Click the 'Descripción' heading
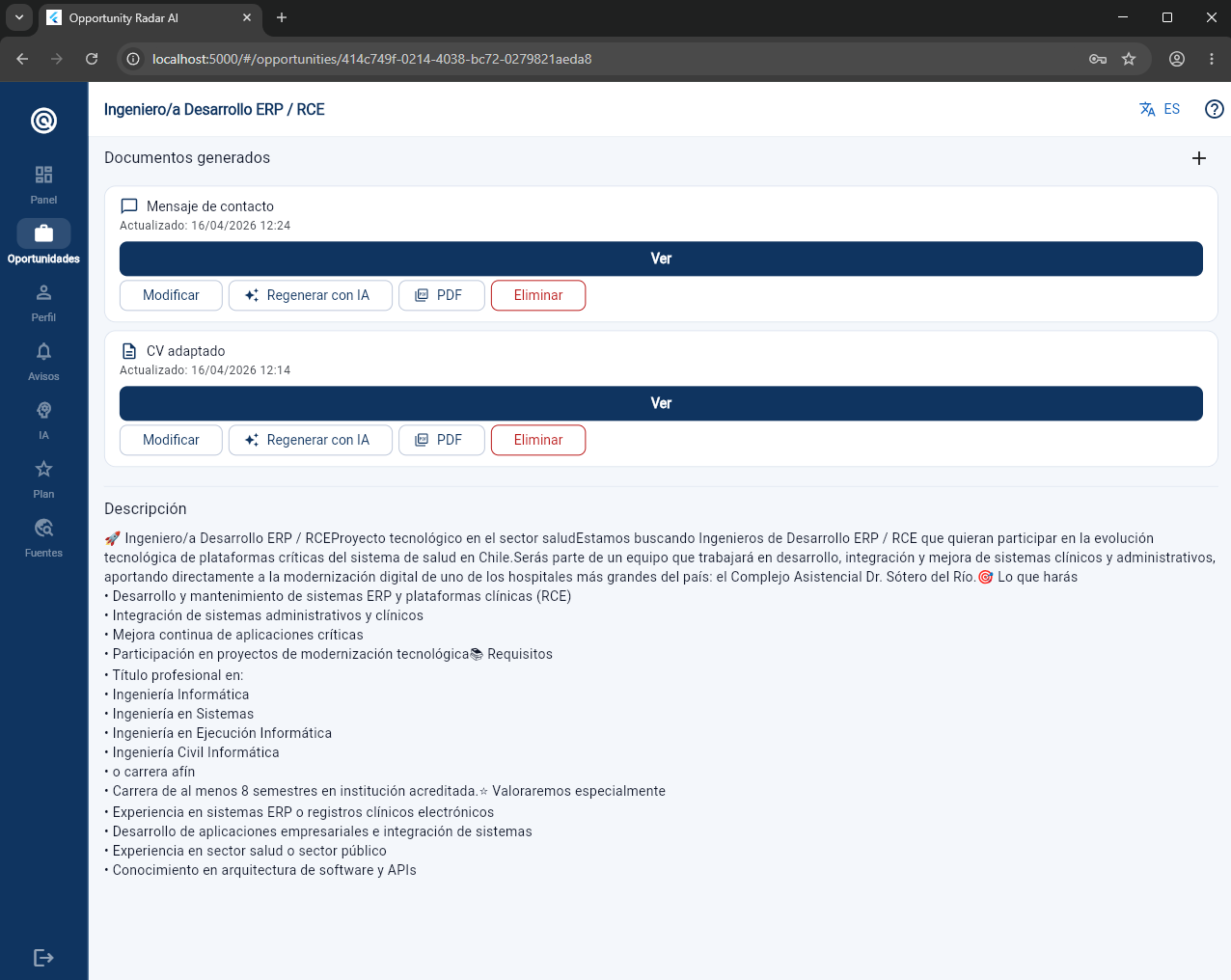1231x980 pixels. (146, 508)
